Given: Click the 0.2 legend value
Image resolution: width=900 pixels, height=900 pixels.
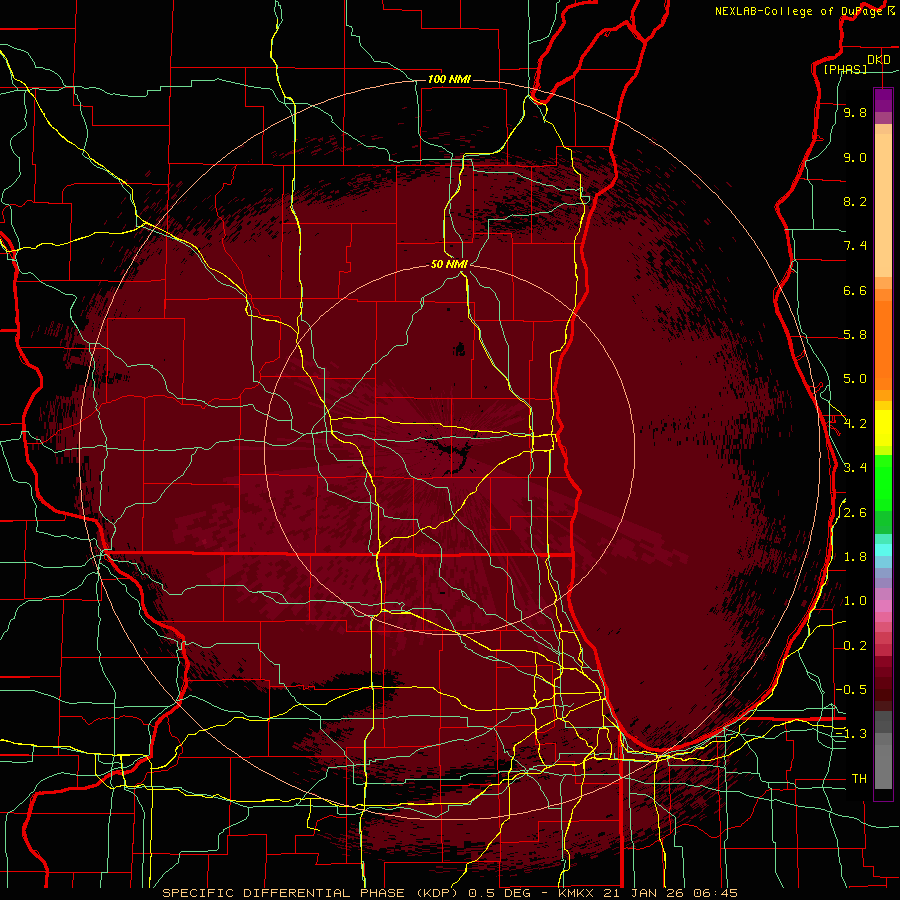Looking at the screenshot, I should pos(855,646).
